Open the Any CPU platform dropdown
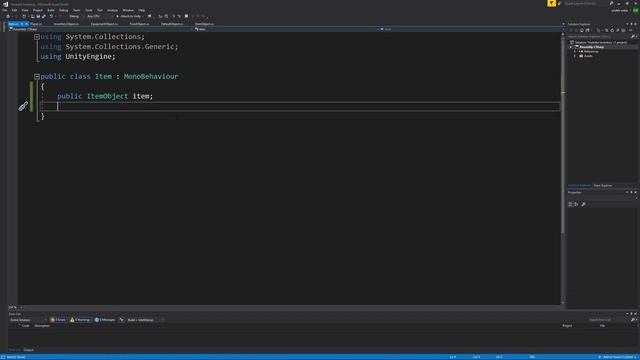The image size is (640, 360). pos(98,16)
